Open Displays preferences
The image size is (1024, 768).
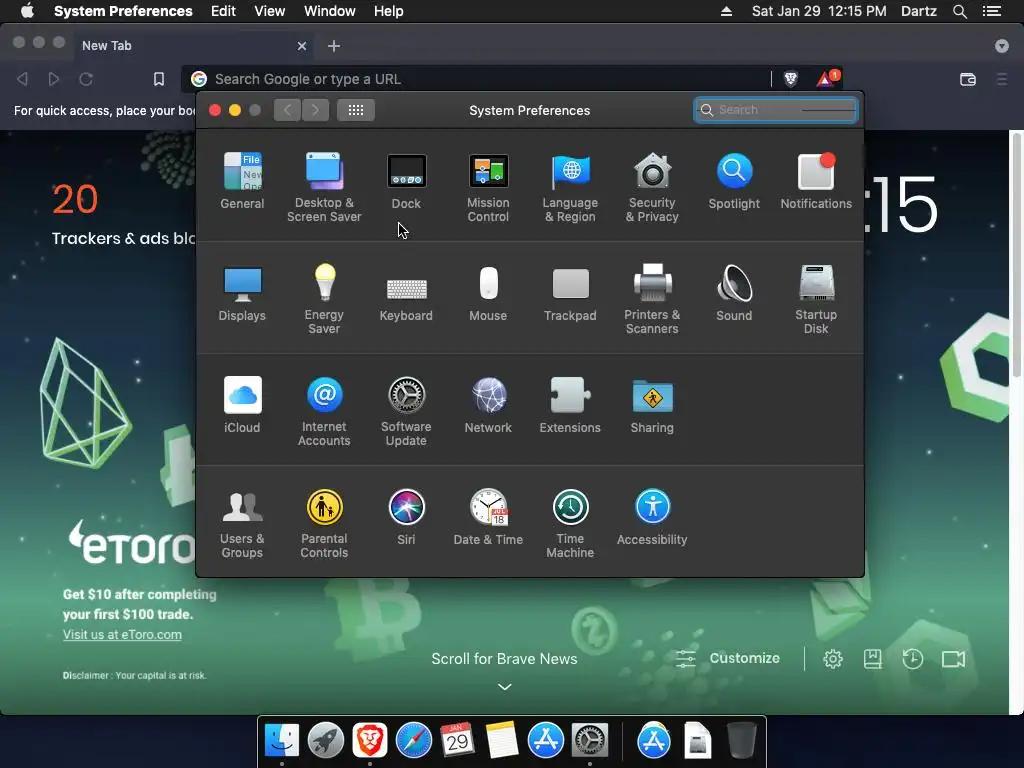click(242, 293)
